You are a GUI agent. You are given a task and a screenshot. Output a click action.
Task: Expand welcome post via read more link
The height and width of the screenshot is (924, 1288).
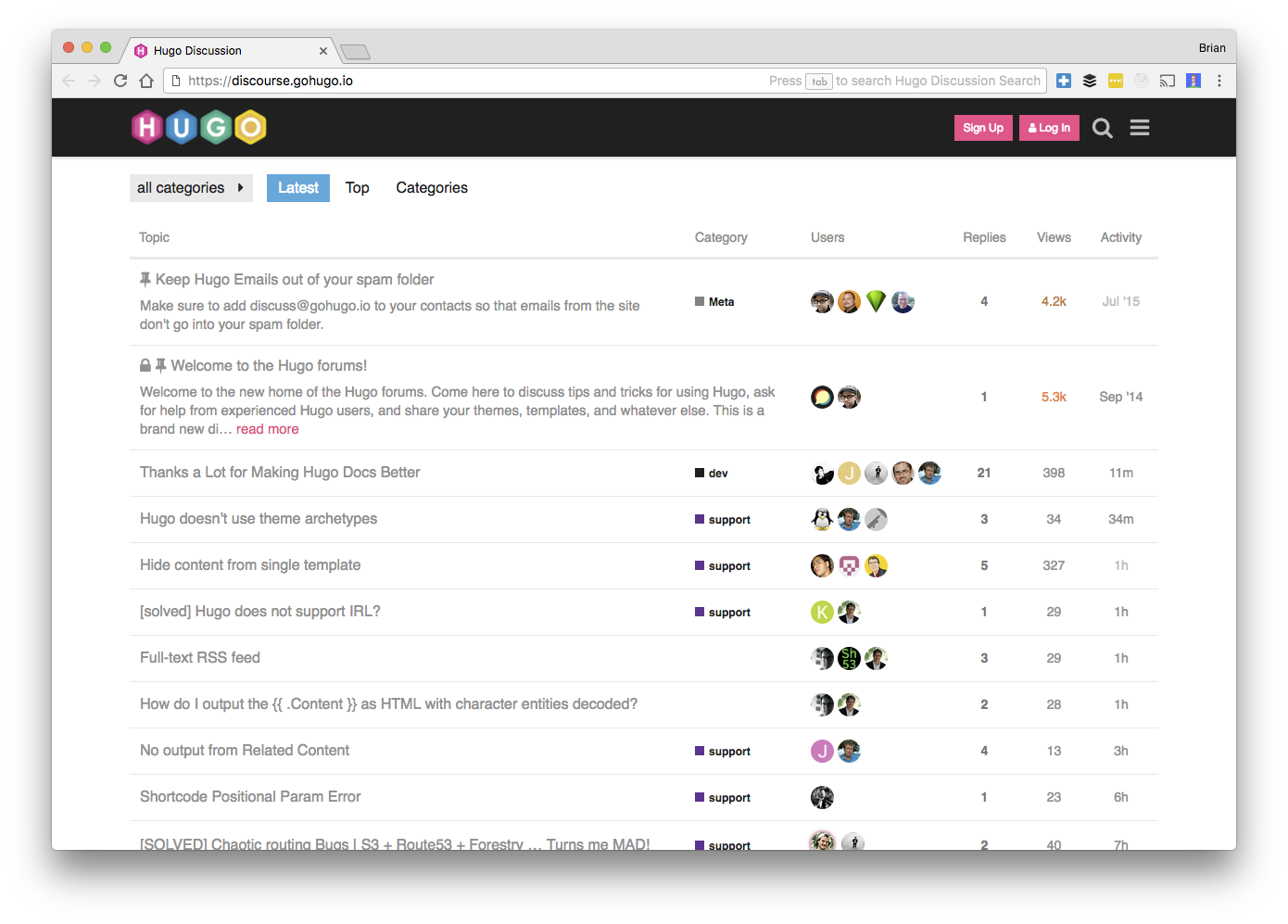point(267,429)
